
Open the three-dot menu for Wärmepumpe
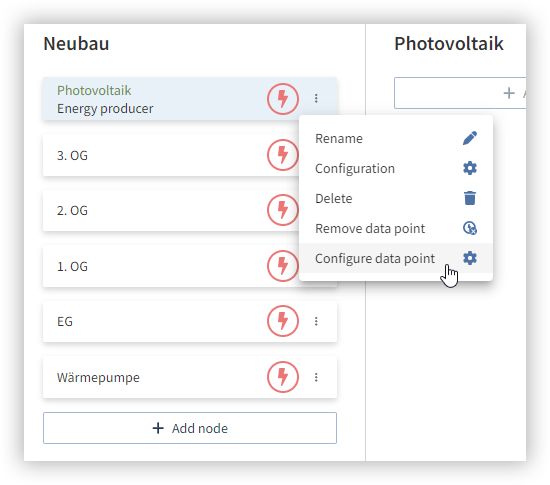(316, 377)
